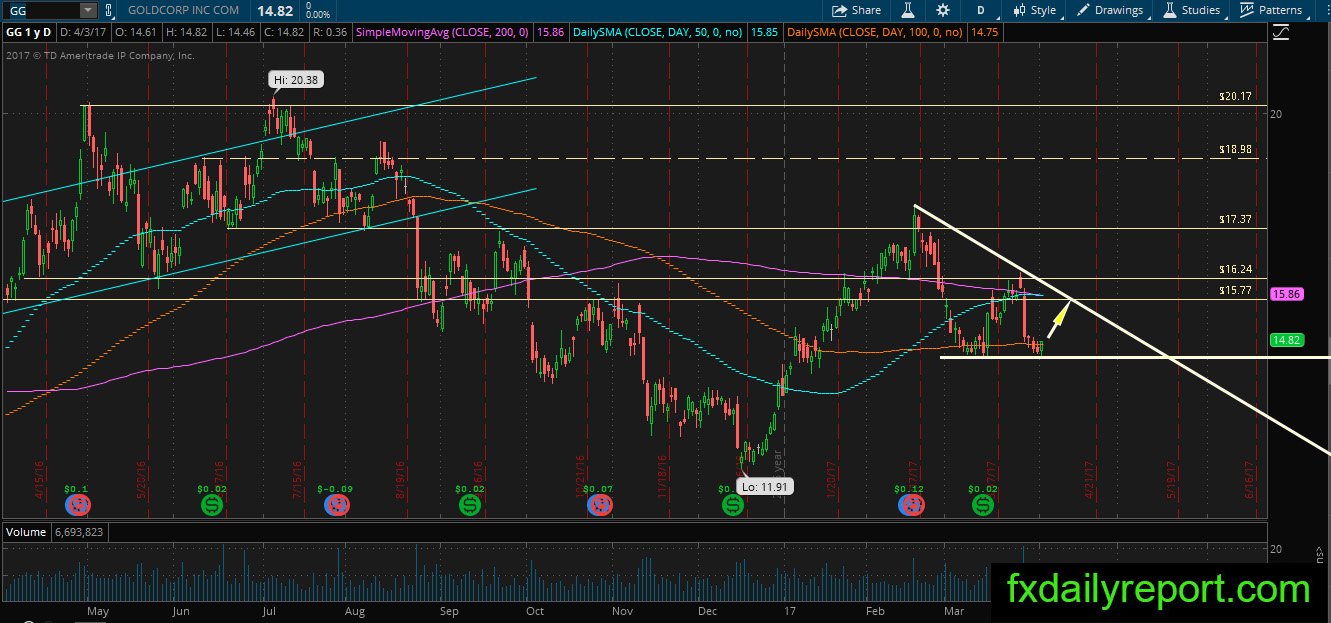Open chart settings gear icon

[942, 10]
